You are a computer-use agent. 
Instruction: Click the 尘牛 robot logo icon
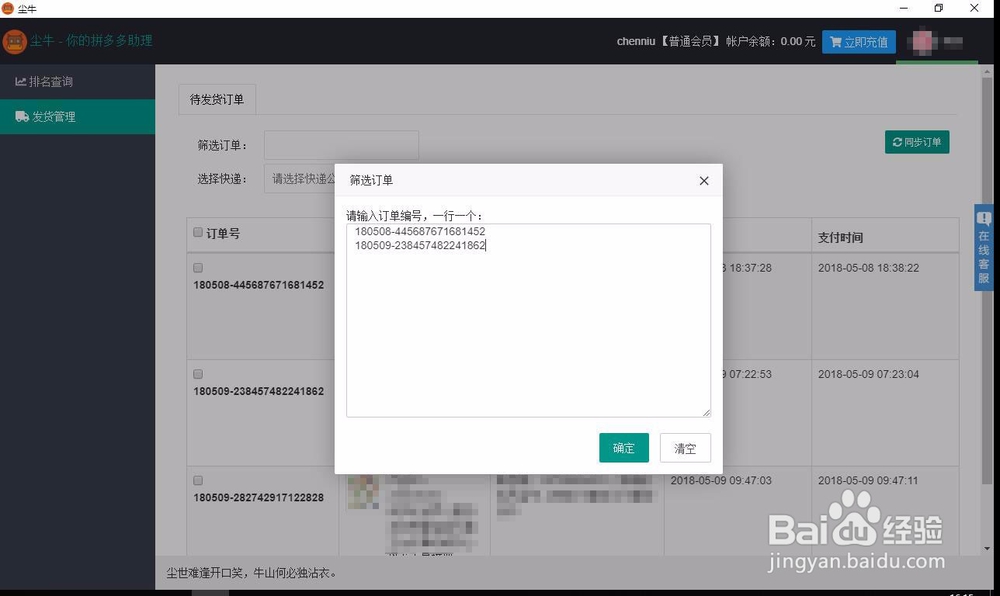click(14, 41)
